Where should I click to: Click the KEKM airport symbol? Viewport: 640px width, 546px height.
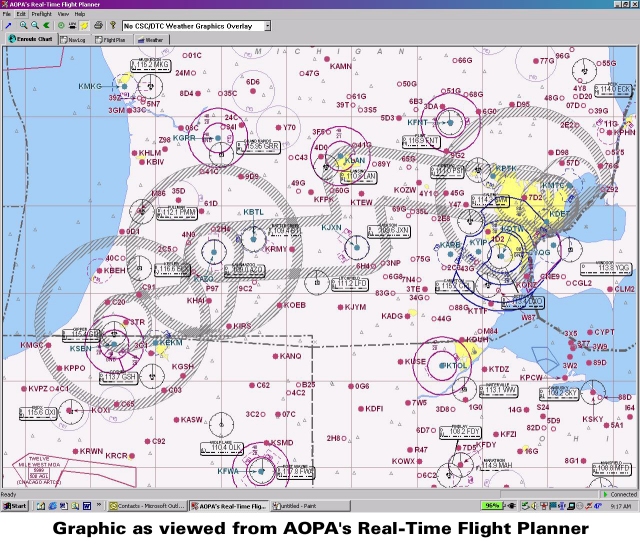tap(156, 343)
